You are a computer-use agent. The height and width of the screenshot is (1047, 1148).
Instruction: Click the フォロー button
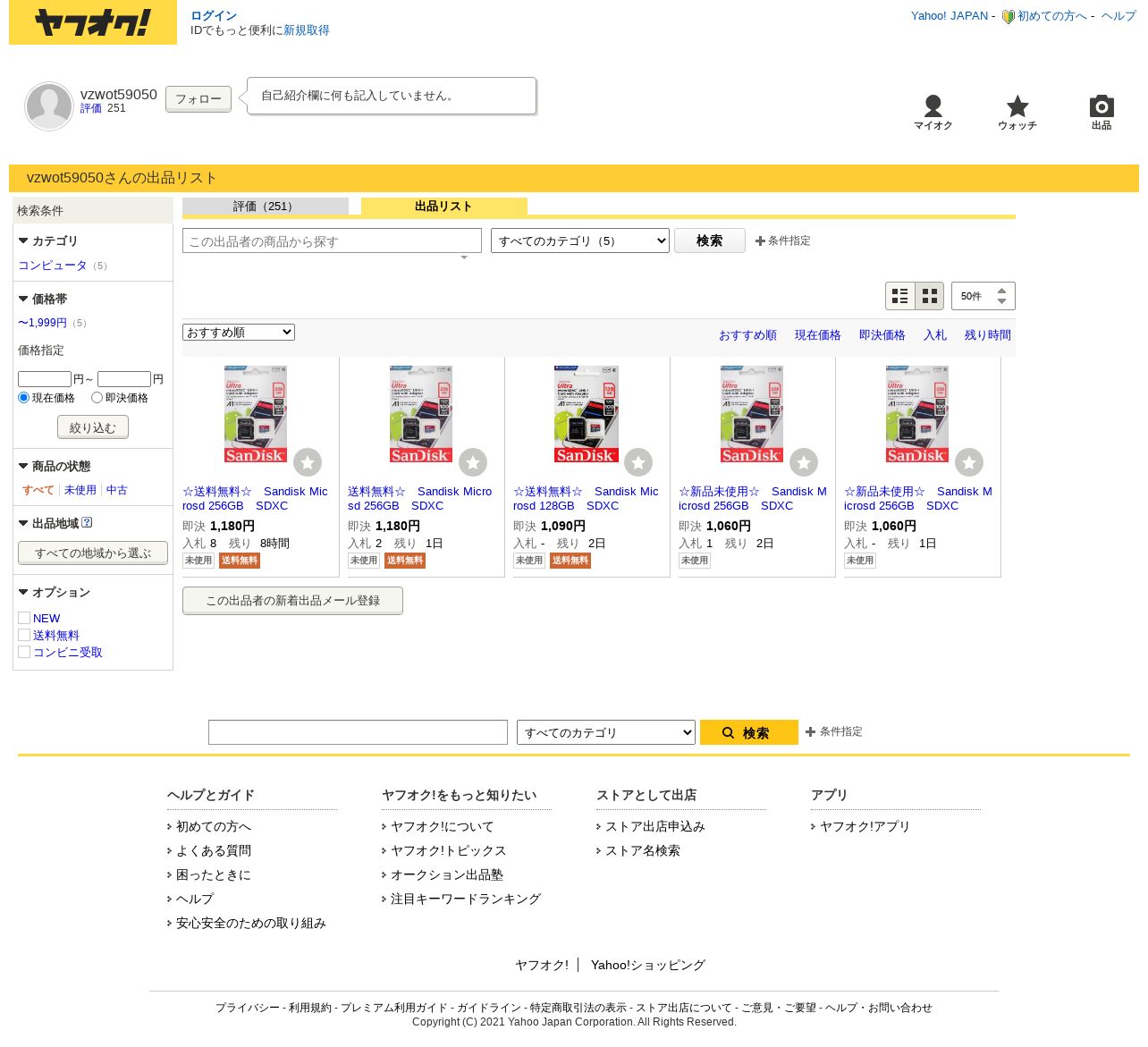point(198,99)
